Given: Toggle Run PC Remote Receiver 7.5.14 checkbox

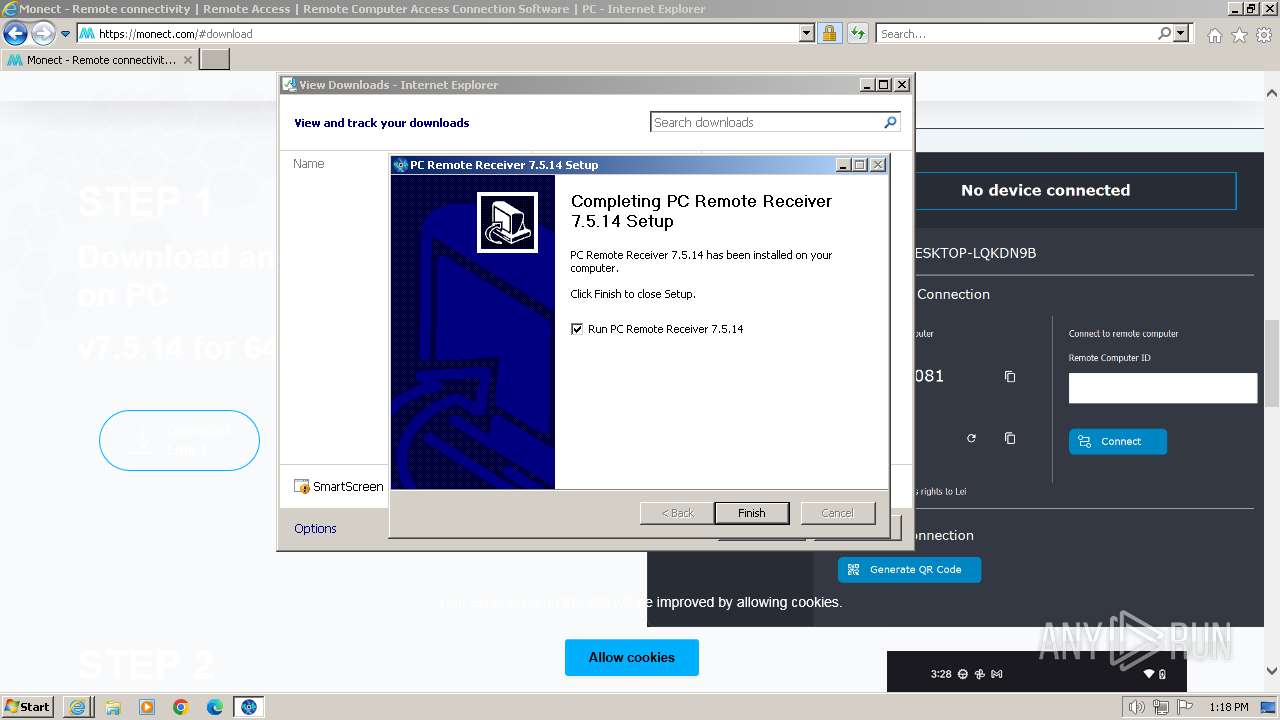Looking at the screenshot, I should point(577,329).
